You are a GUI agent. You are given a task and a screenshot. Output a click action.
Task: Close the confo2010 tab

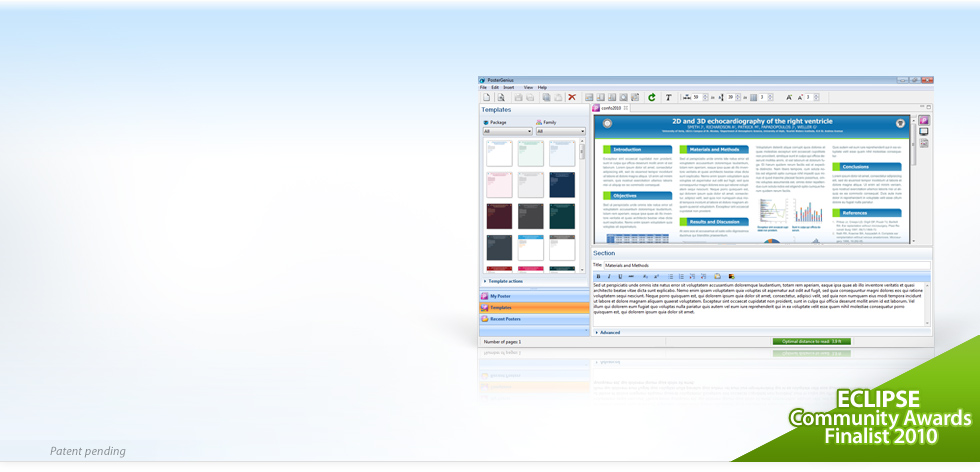(x=626, y=108)
